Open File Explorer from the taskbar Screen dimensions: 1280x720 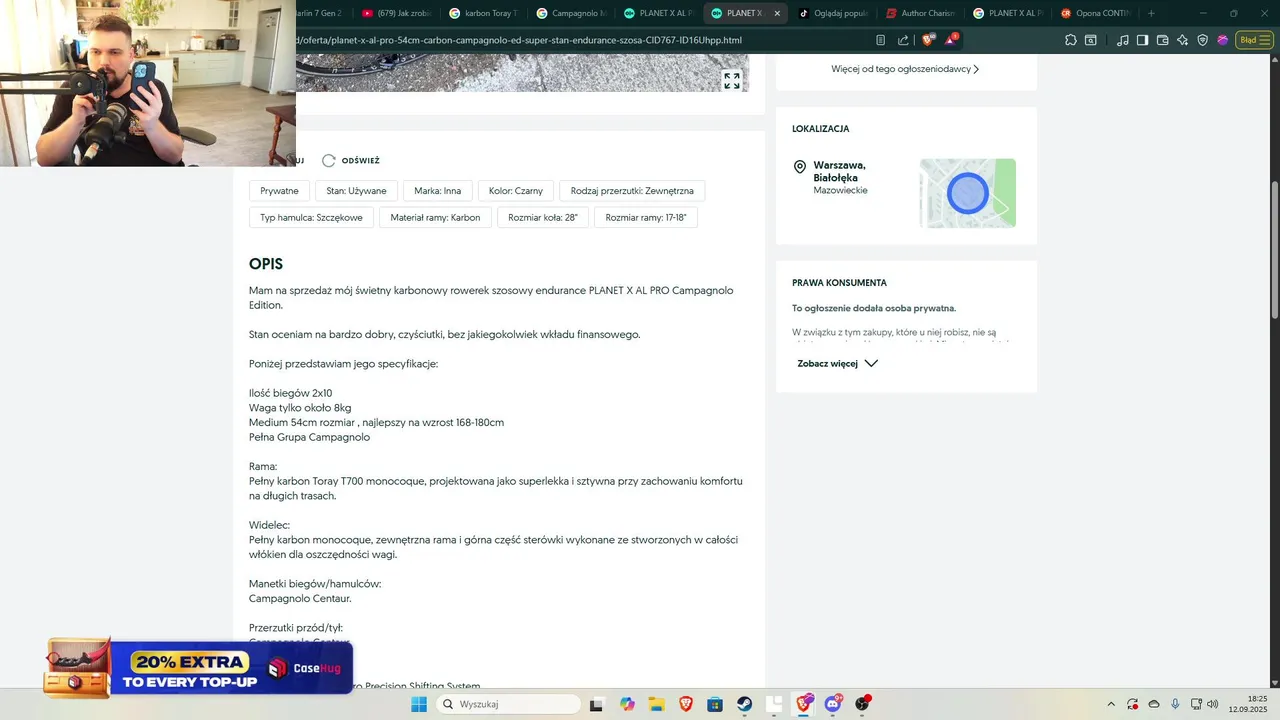[x=657, y=704]
